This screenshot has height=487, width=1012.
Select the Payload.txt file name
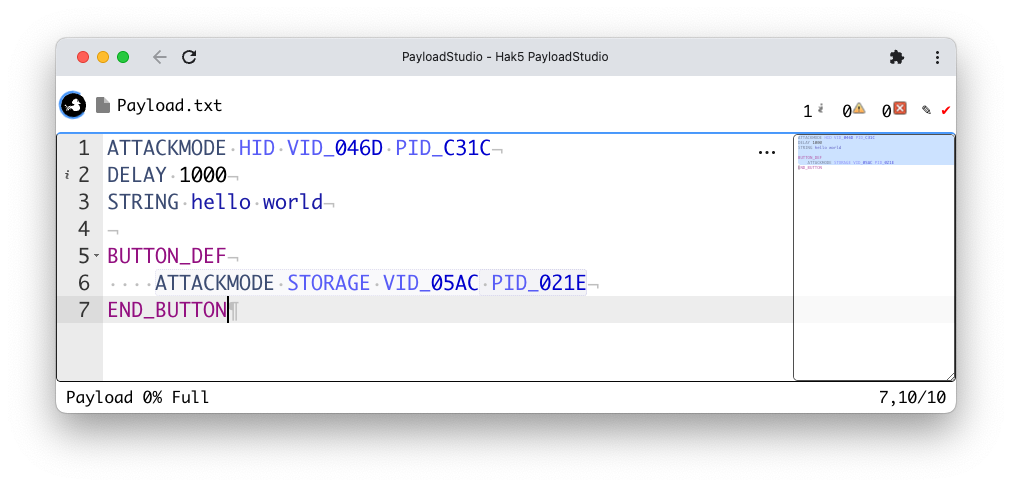169,105
